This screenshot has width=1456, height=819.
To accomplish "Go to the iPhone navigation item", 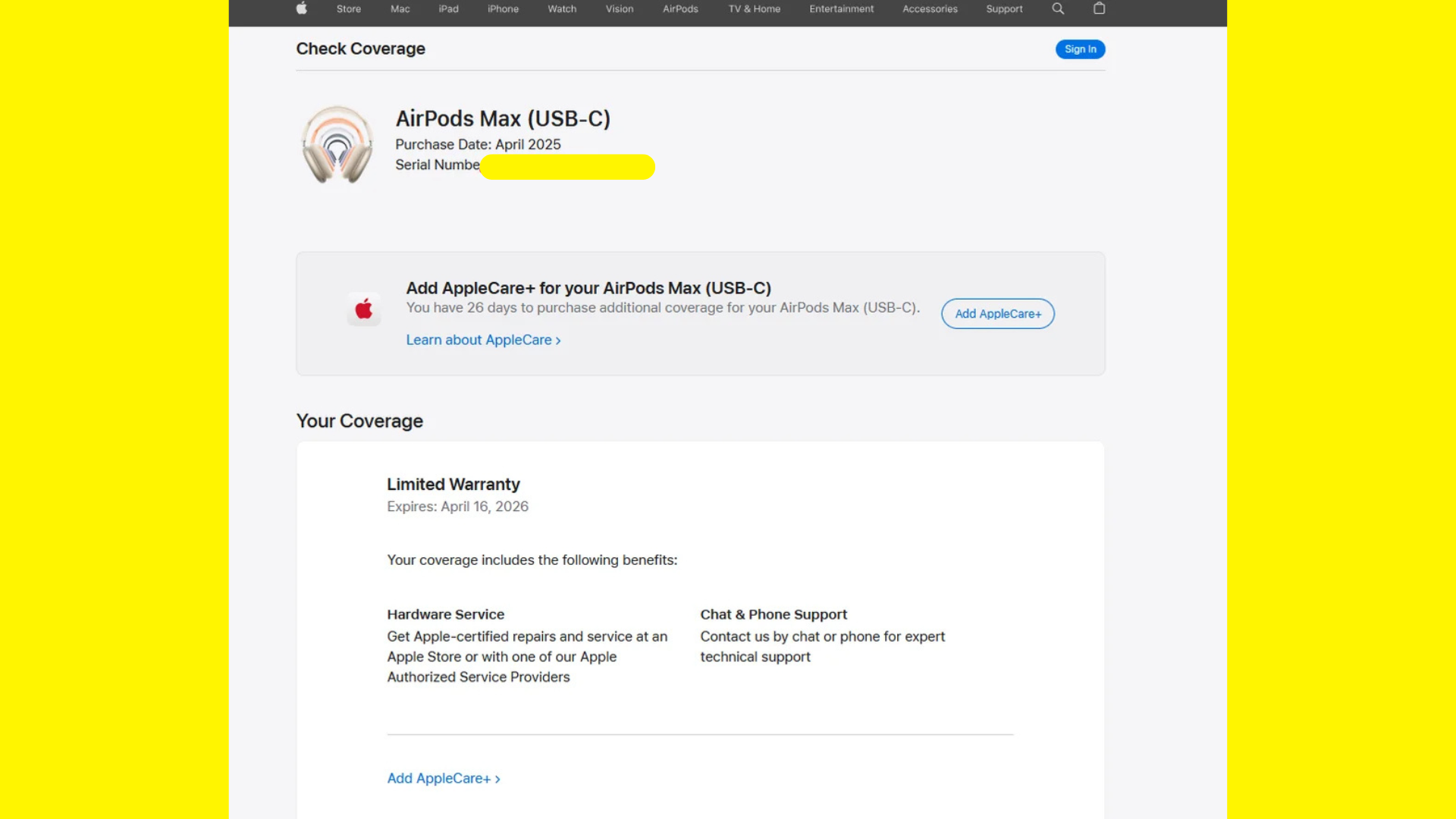I will 503,9.
